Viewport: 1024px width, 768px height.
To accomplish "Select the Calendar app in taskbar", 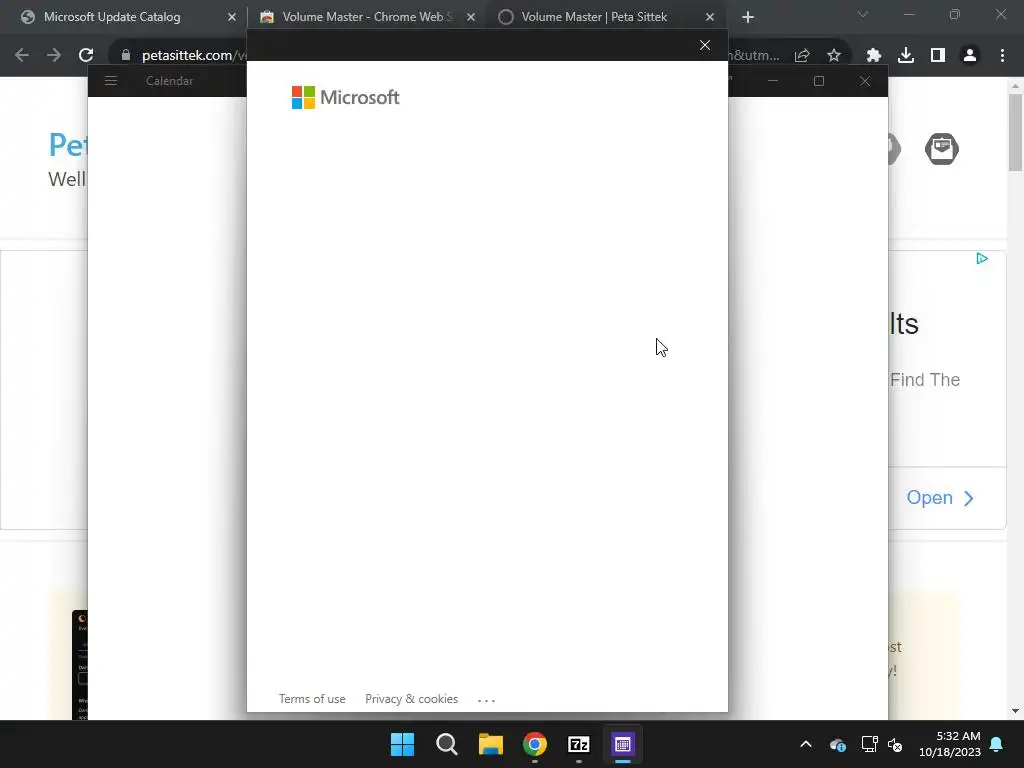I will point(622,744).
